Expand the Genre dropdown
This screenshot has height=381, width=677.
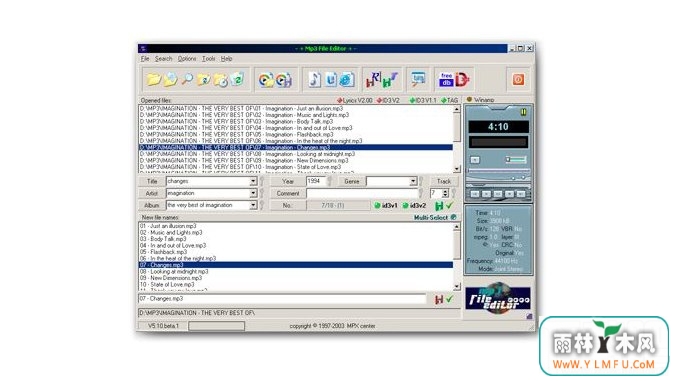tap(413, 181)
